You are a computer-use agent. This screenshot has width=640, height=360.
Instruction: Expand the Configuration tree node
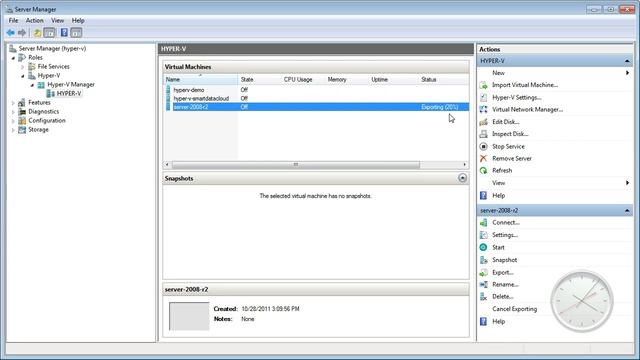coord(13,121)
